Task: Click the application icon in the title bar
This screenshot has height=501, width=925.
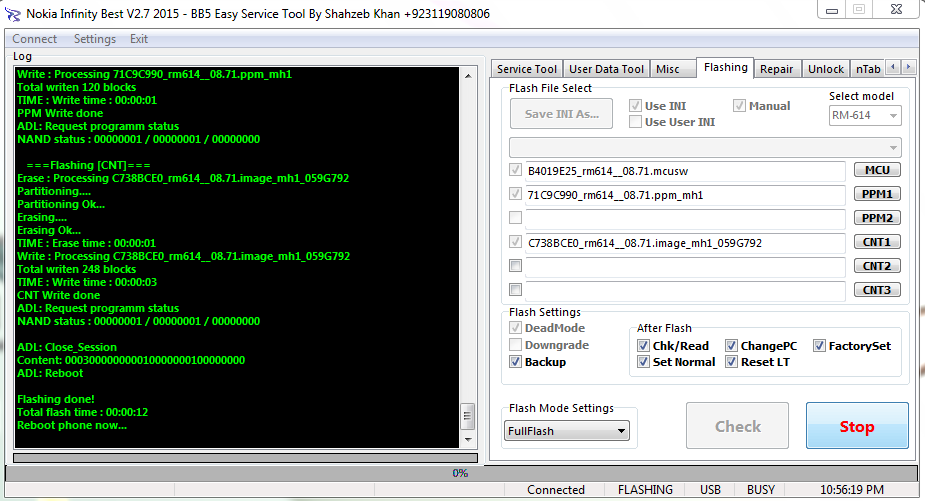Action: pyautogui.click(x=12, y=14)
